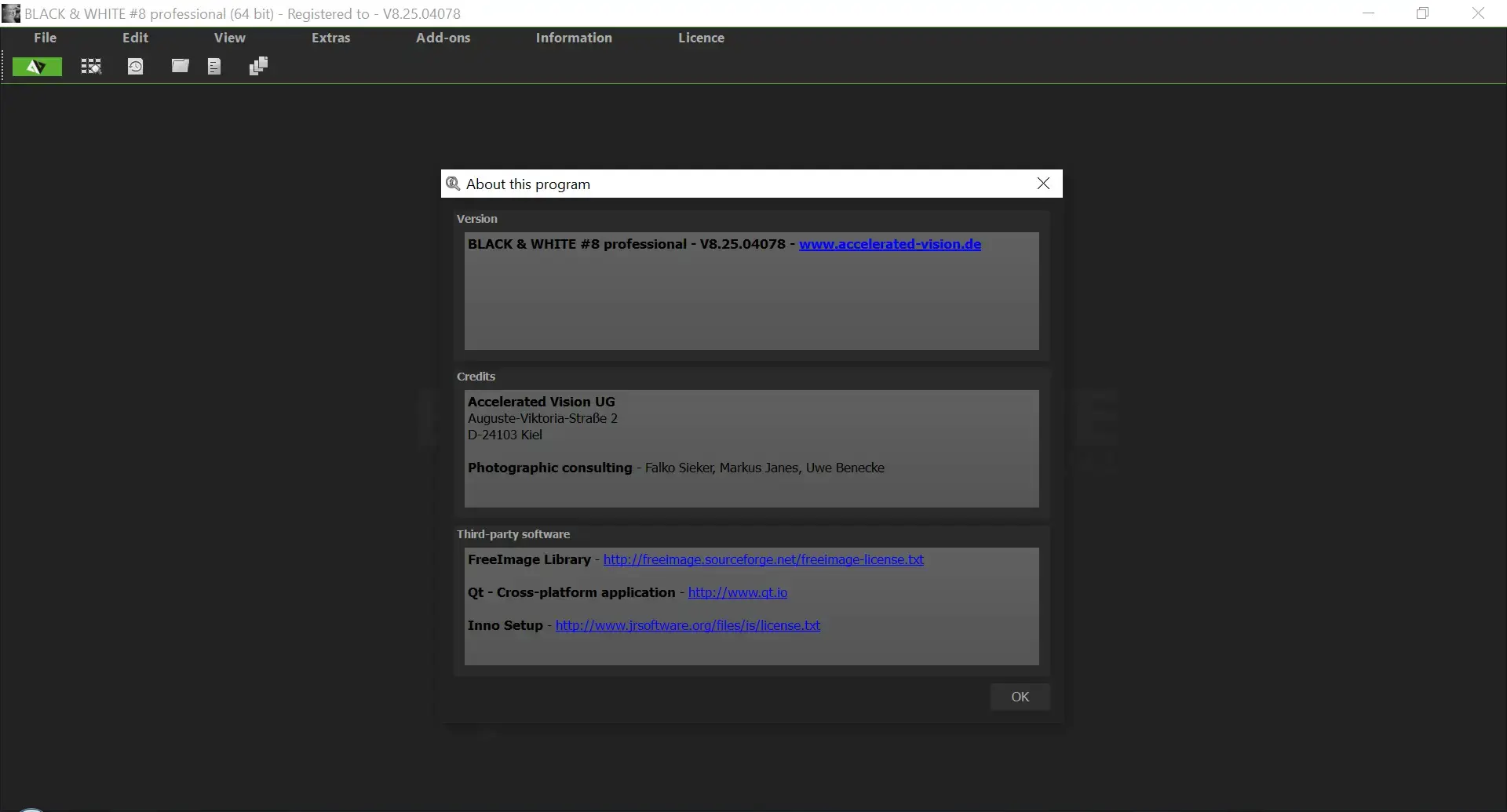Image resolution: width=1507 pixels, height=812 pixels.
Task: Click inside the Credits text area
Action: (751, 449)
